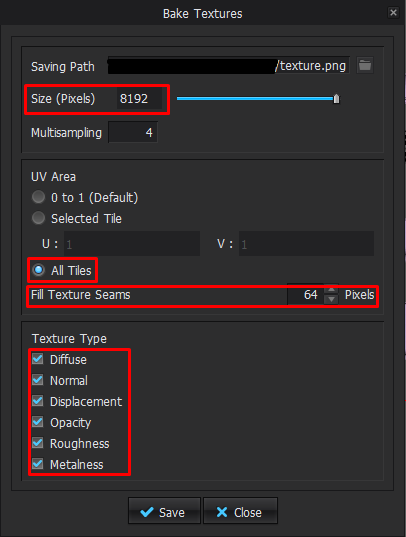Click the Close button X icon
Screen dimensions: 406x537
222,512
